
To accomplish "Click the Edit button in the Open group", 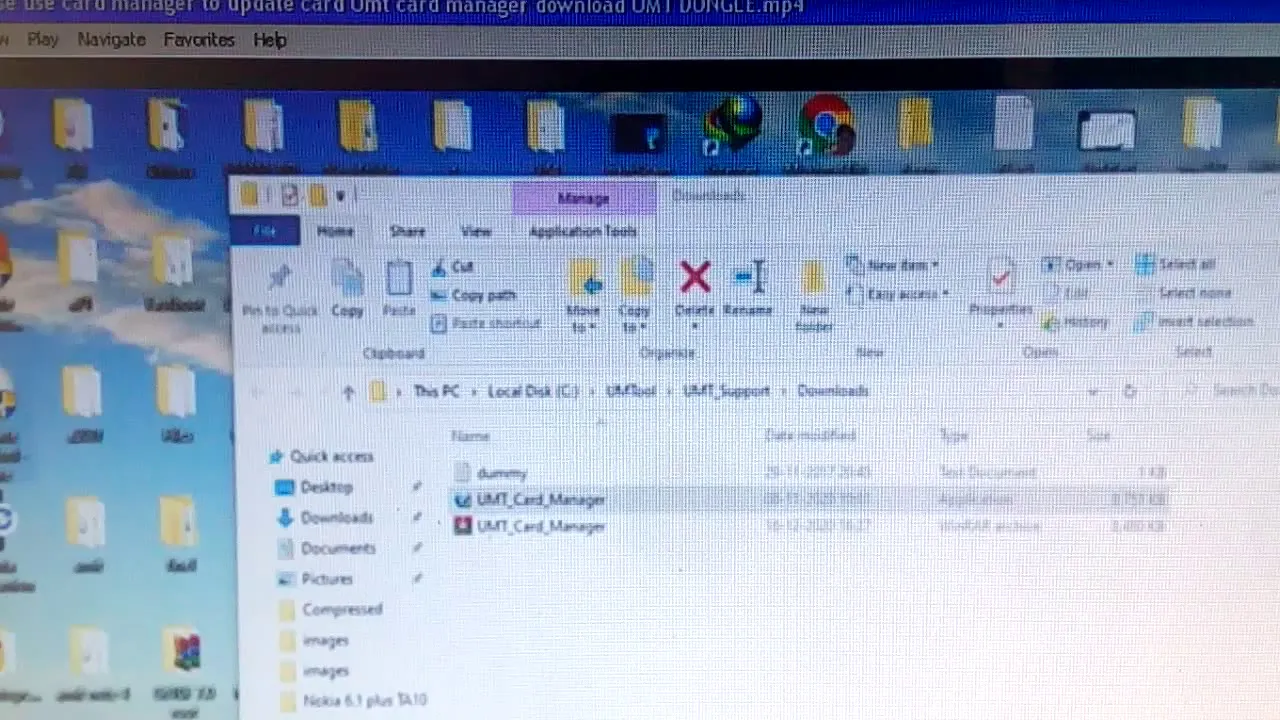I will pos(1067,293).
